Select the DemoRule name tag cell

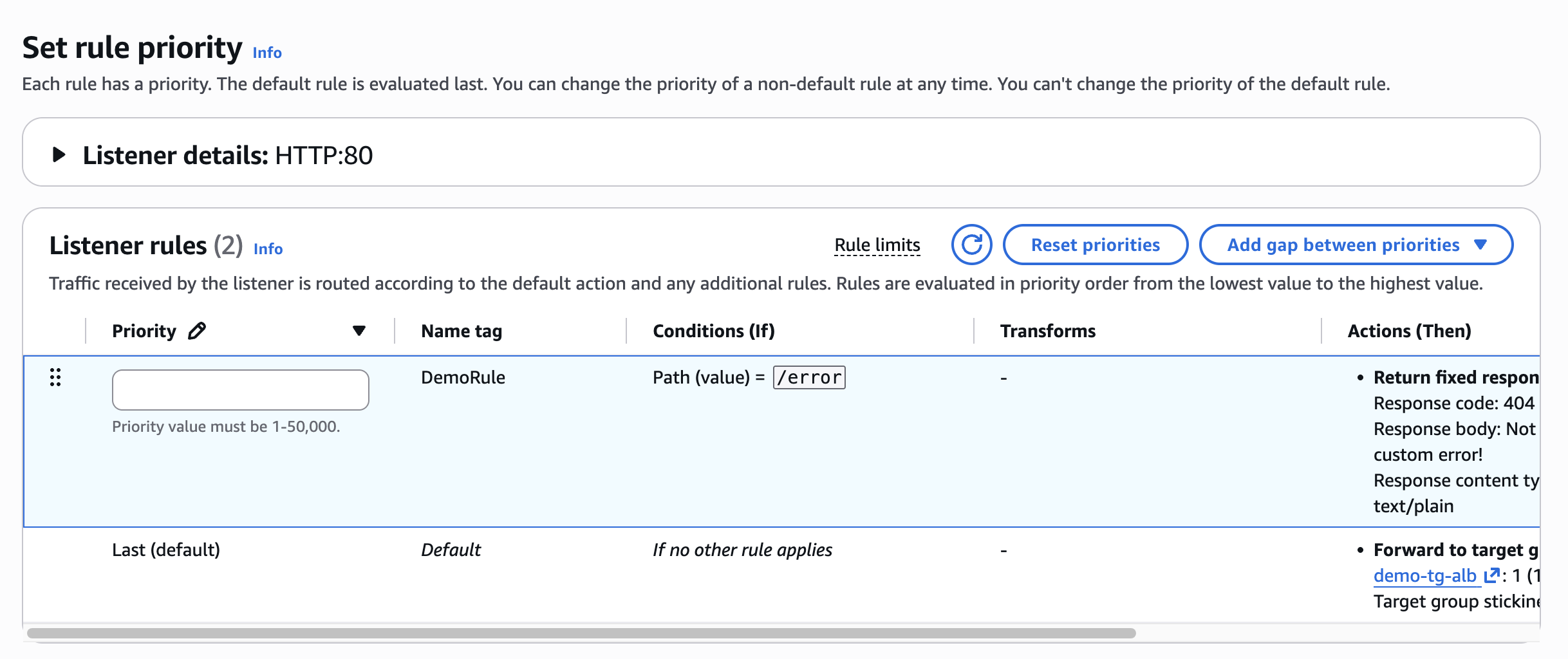(463, 377)
